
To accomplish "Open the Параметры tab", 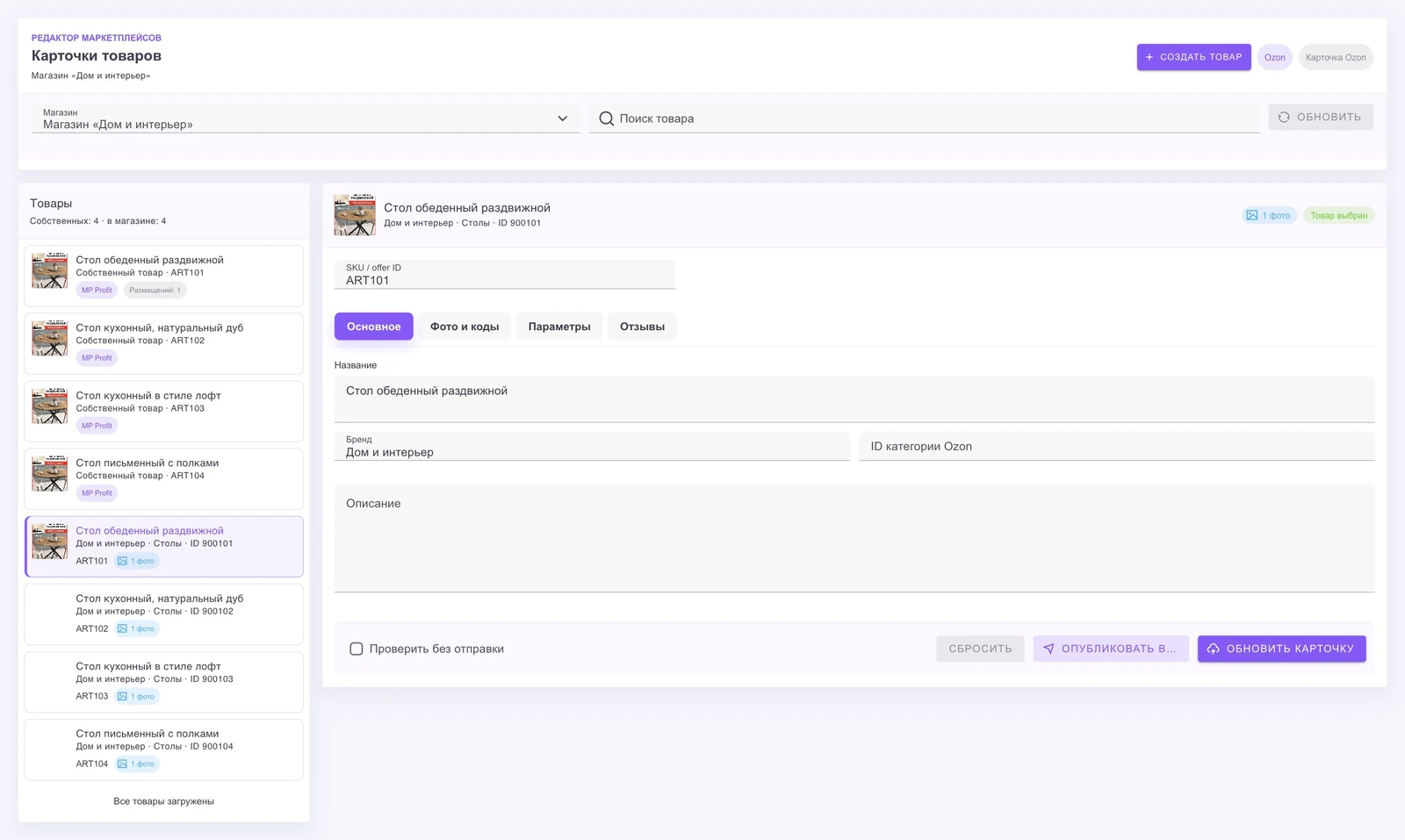I will (559, 327).
